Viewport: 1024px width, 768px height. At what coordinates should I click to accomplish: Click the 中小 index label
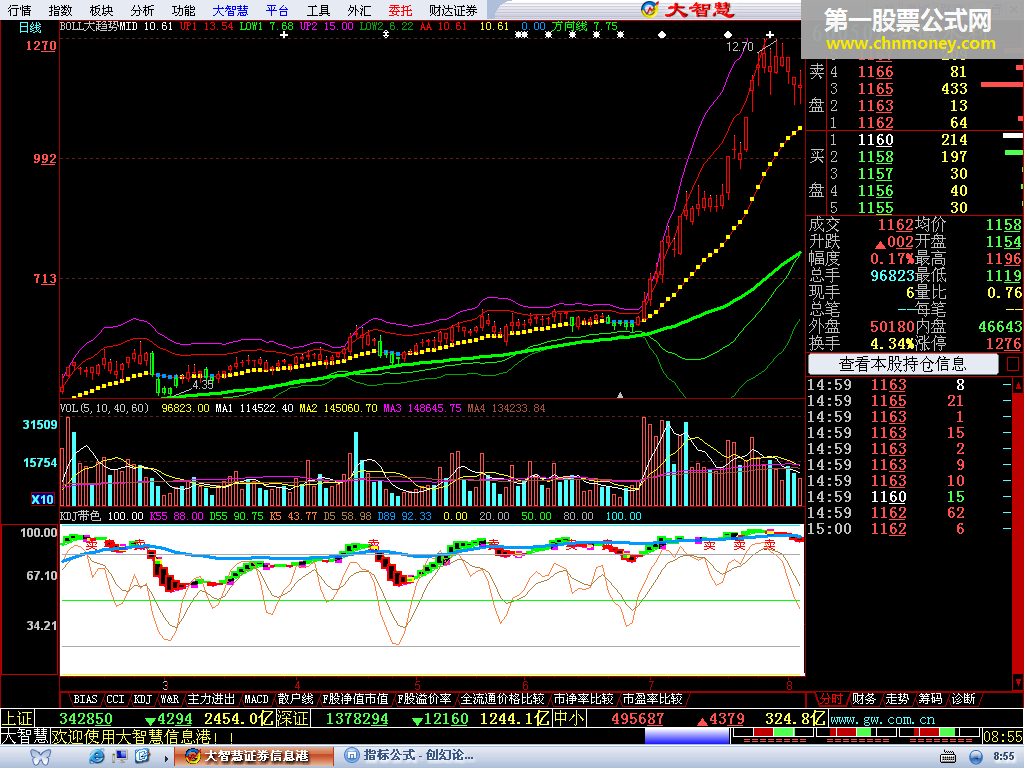[x=568, y=719]
